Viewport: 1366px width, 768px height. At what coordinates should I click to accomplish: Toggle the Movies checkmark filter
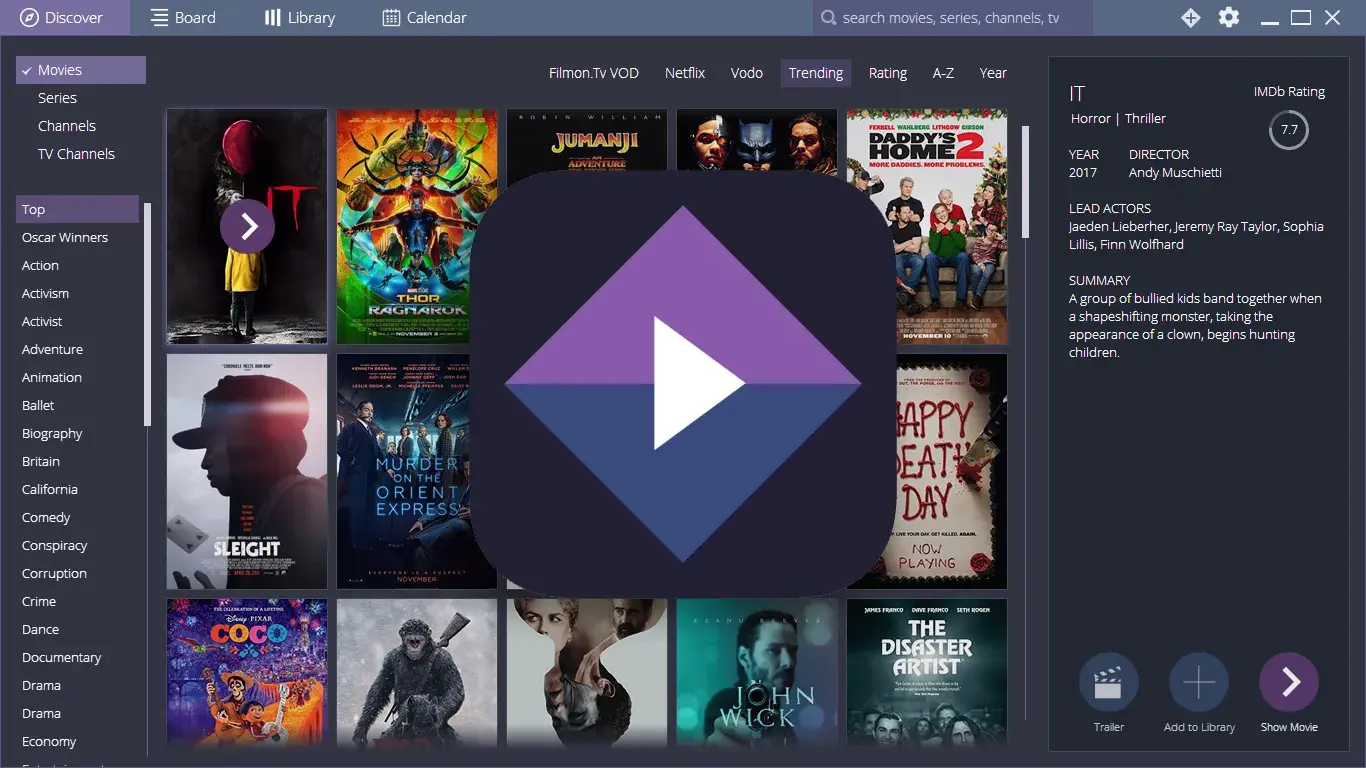[27, 69]
